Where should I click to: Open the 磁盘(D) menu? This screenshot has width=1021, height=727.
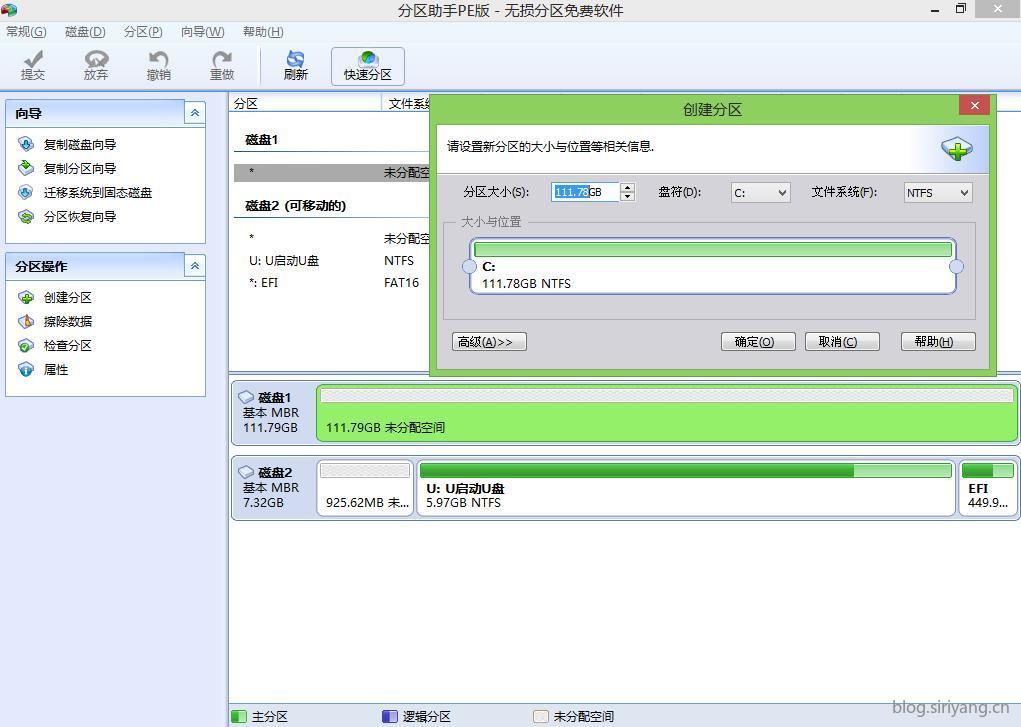(85, 31)
